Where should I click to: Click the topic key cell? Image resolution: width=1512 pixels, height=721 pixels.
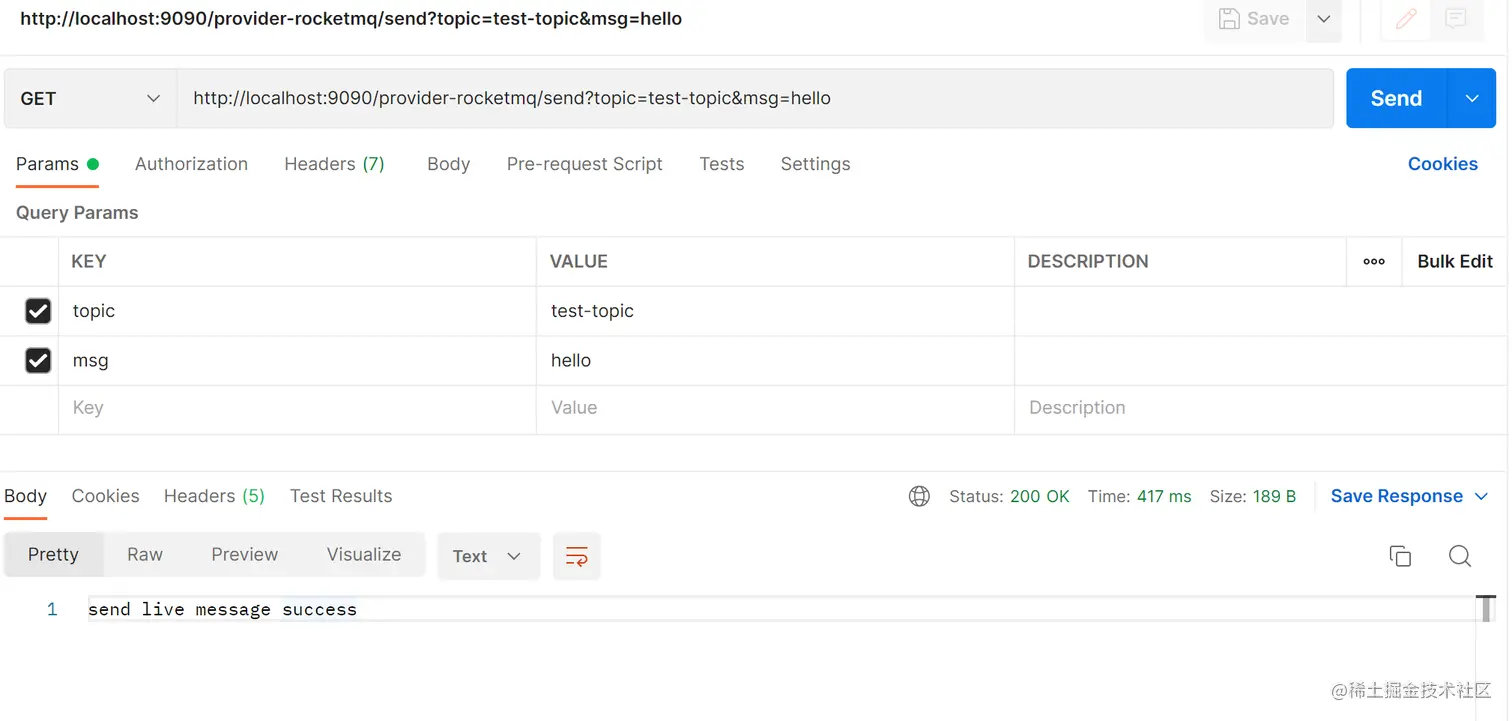pyautogui.click(x=297, y=311)
